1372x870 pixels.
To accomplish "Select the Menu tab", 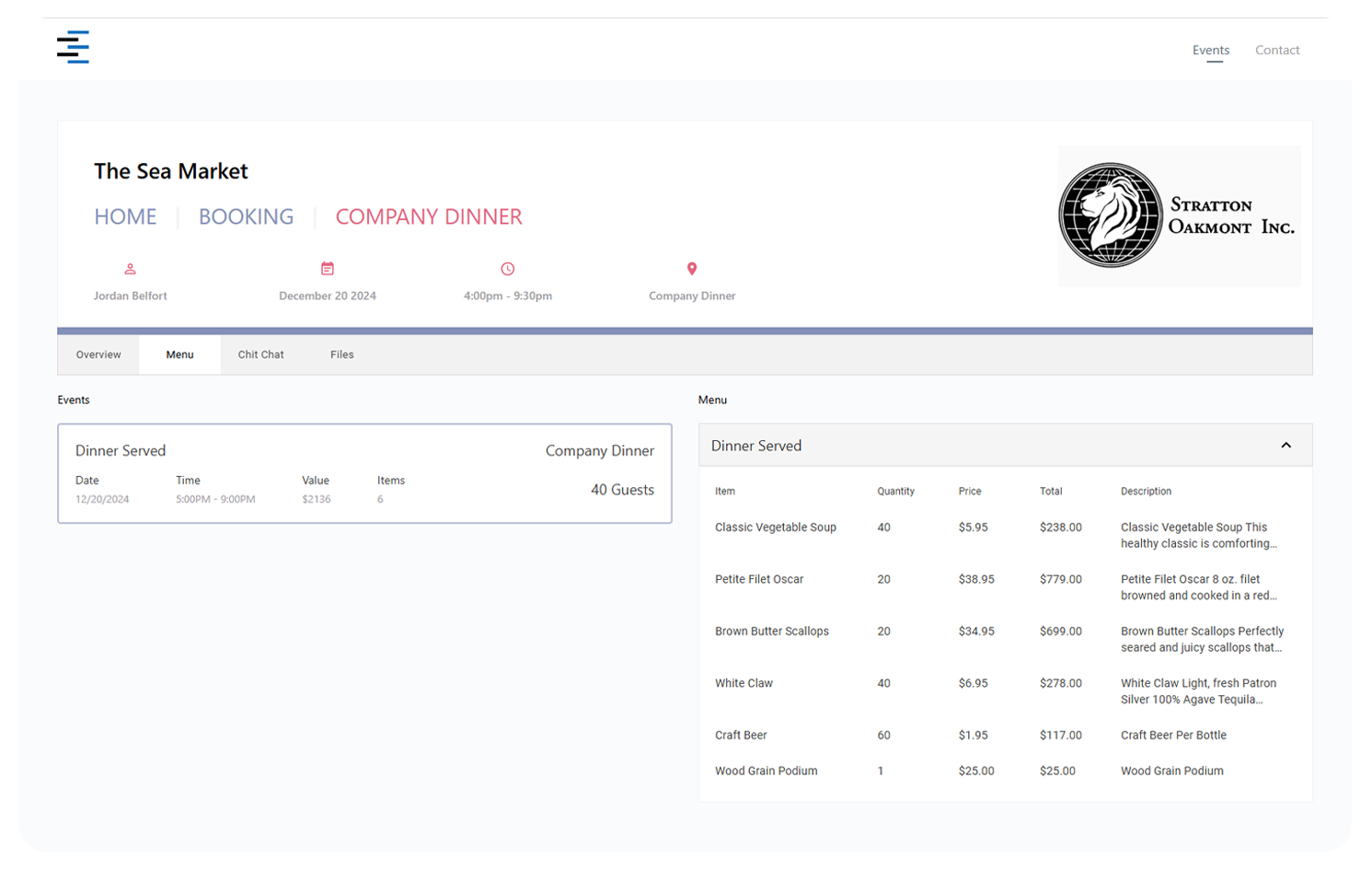I will 179,354.
